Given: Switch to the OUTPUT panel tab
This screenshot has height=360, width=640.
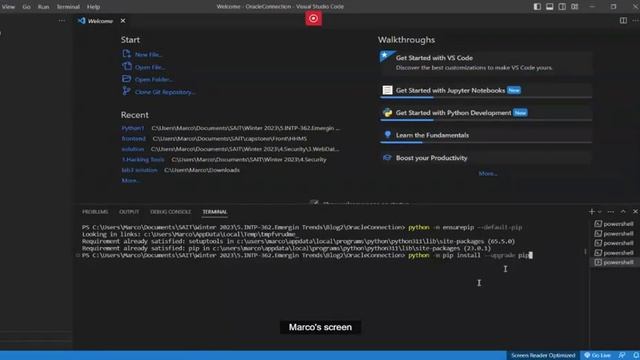Looking at the screenshot, I should [x=129, y=212].
